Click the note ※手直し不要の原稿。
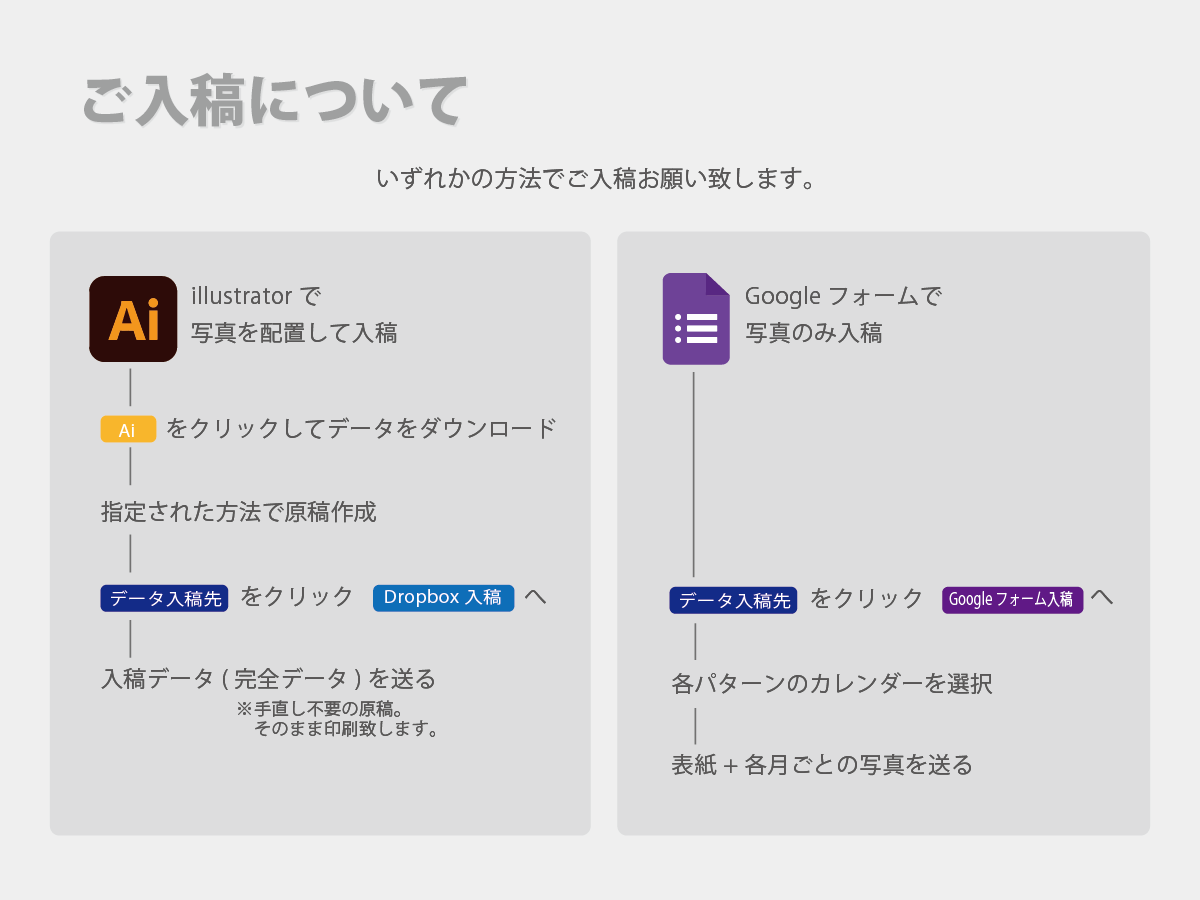This screenshot has height=900, width=1200. (x=320, y=709)
